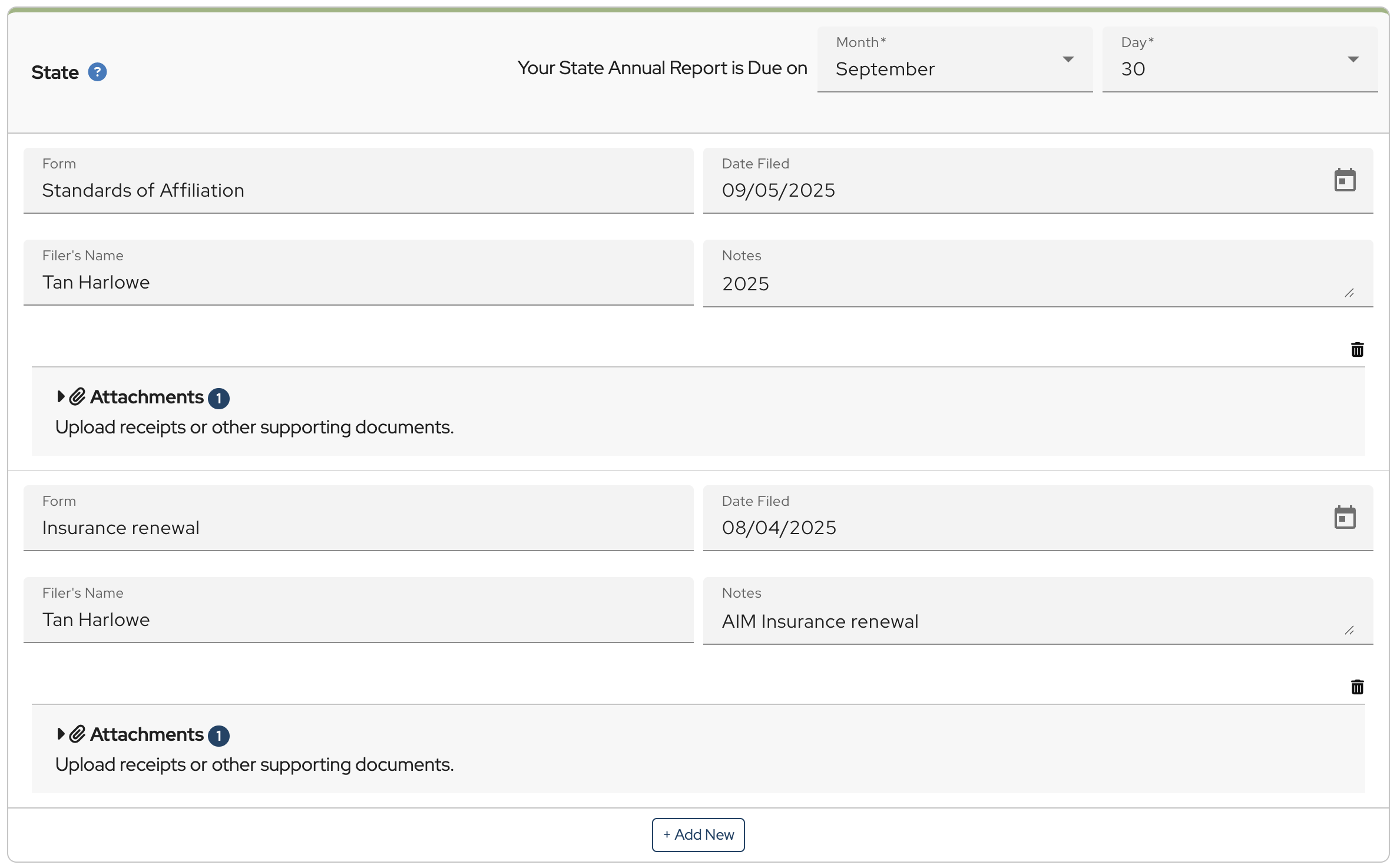Open calendar picker for Insurance renewal date

pos(1345,518)
